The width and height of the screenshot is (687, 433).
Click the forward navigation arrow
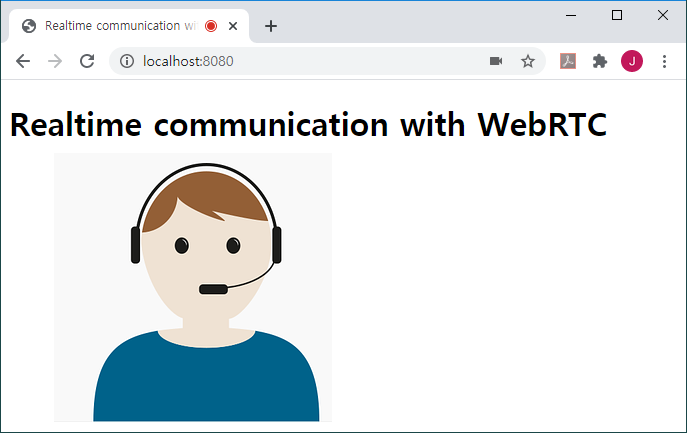coord(55,61)
